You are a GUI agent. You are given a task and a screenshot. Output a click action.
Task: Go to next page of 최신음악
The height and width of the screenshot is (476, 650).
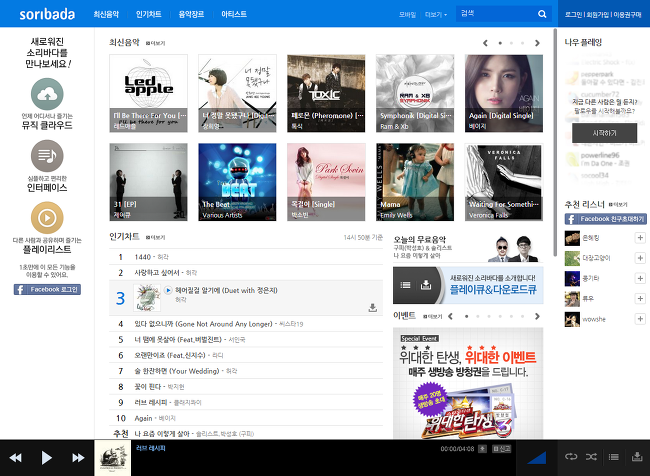tap(537, 43)
